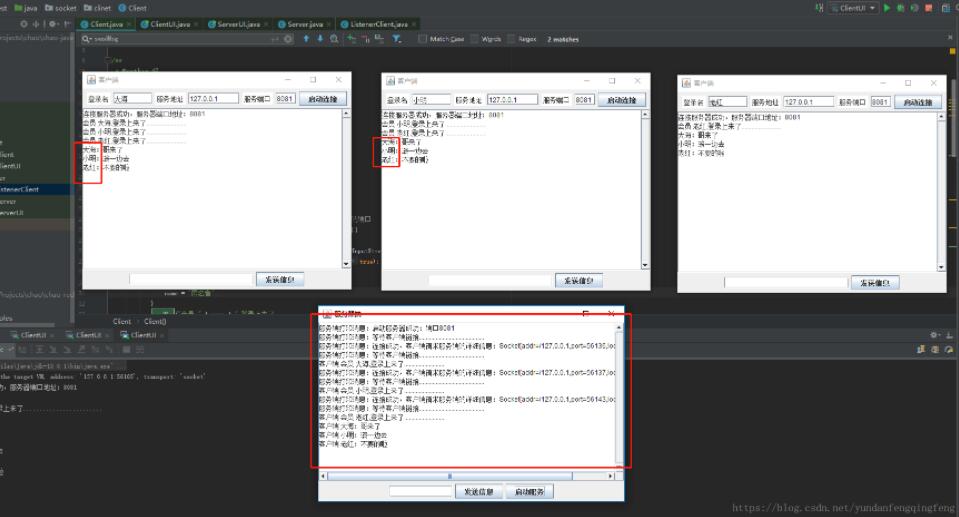Viewport: 959px width, 517px height.
Task: Enable the Match Case checkbox
Action: (423, 39)
